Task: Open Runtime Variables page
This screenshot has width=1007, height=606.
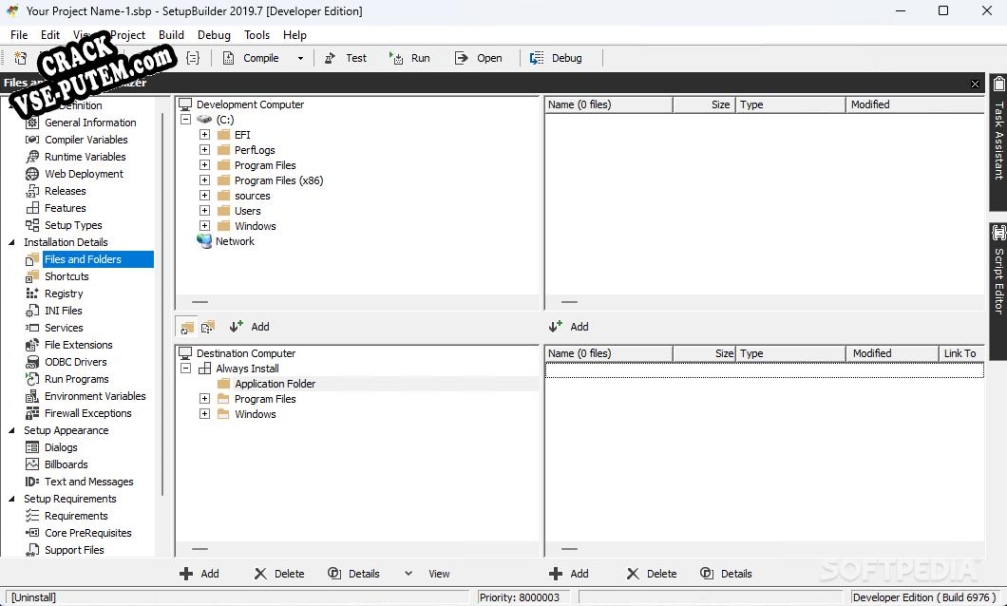Action: pyautogui.click(x=85, y=157)
